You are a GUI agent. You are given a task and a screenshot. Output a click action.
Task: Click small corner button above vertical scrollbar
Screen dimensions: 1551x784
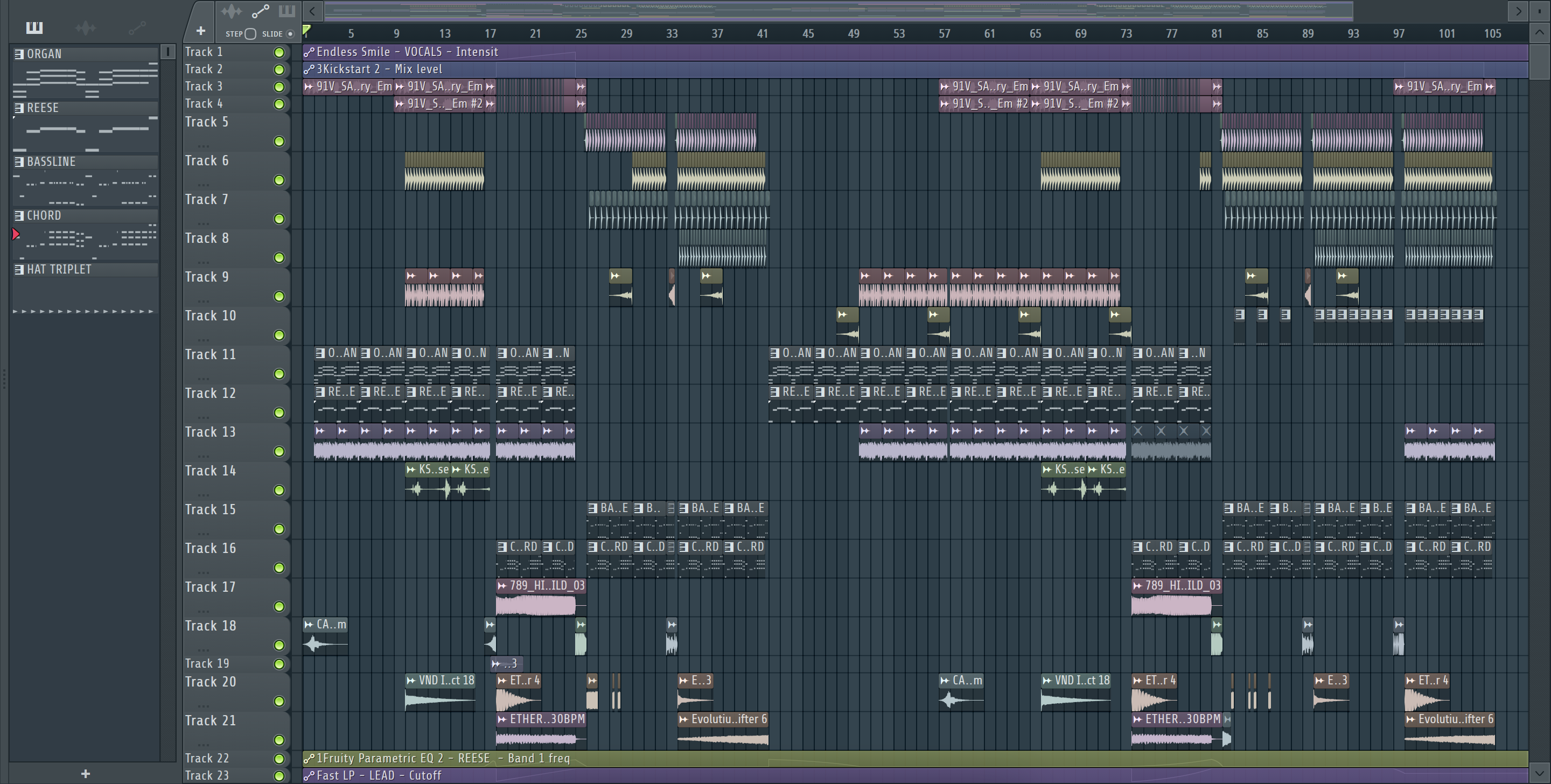click(1540, 11)
